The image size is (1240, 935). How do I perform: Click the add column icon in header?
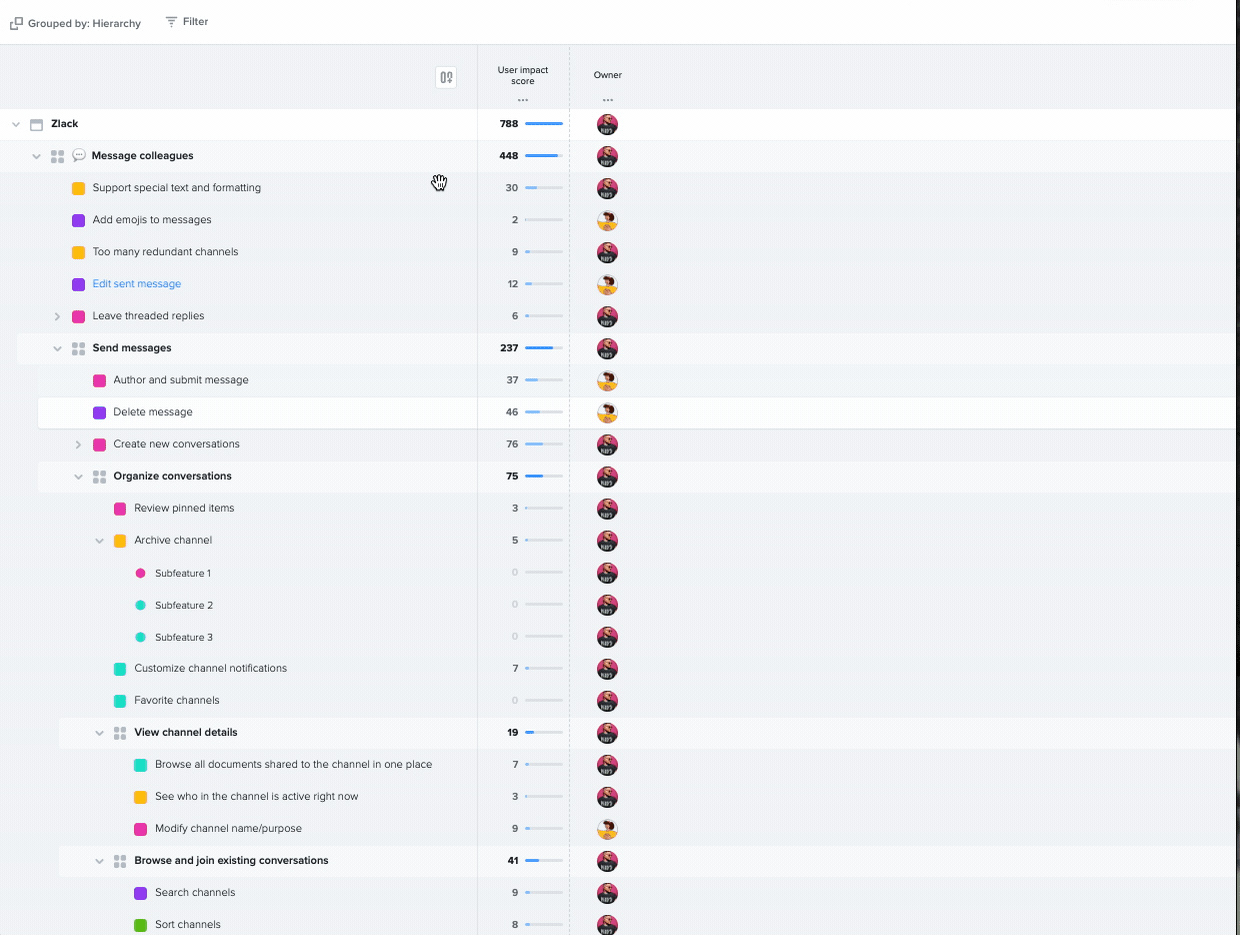446,77
